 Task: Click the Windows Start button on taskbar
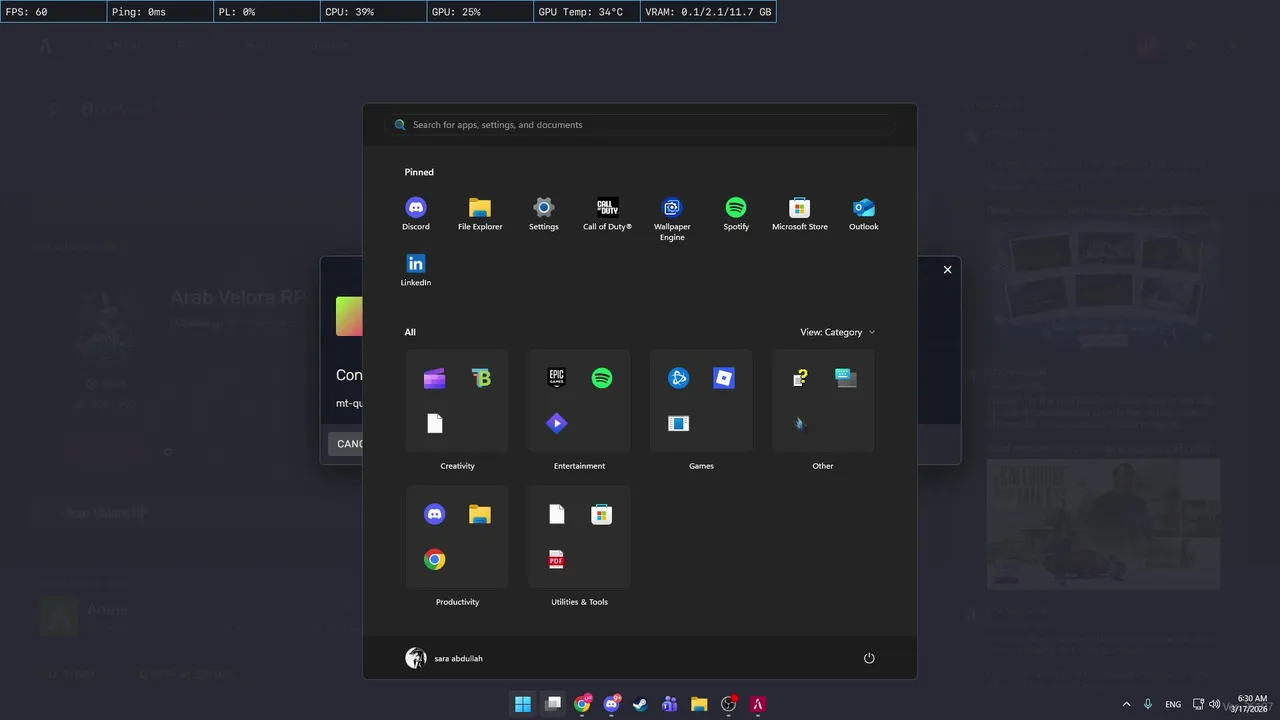(x=523, y=704)
